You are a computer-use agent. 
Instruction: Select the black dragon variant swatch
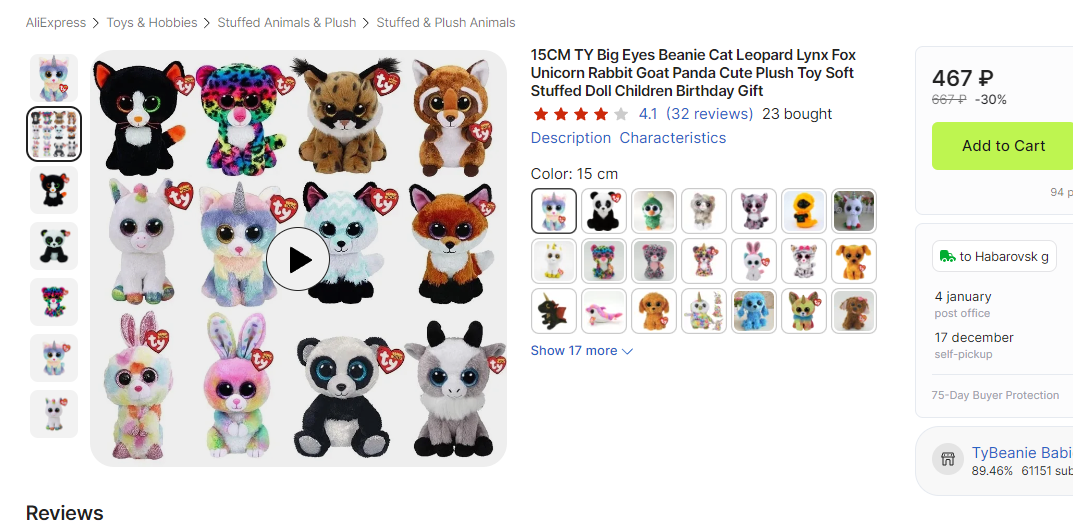[x=554, y=311]
